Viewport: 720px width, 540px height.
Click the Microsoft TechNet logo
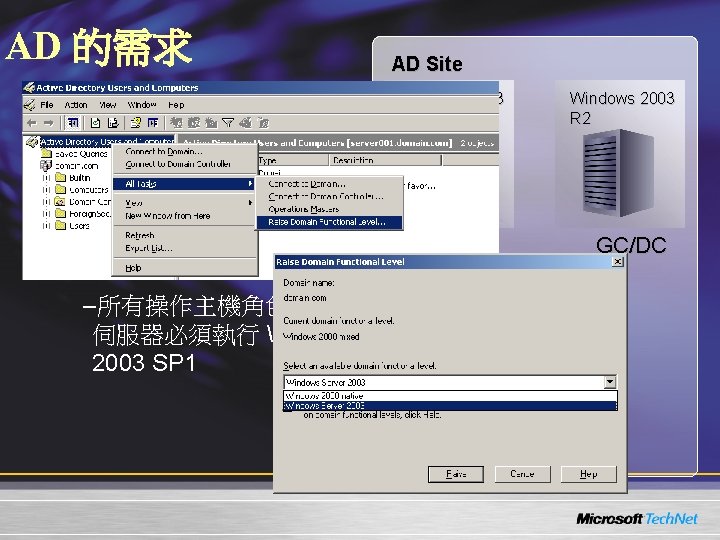point(636,519)
